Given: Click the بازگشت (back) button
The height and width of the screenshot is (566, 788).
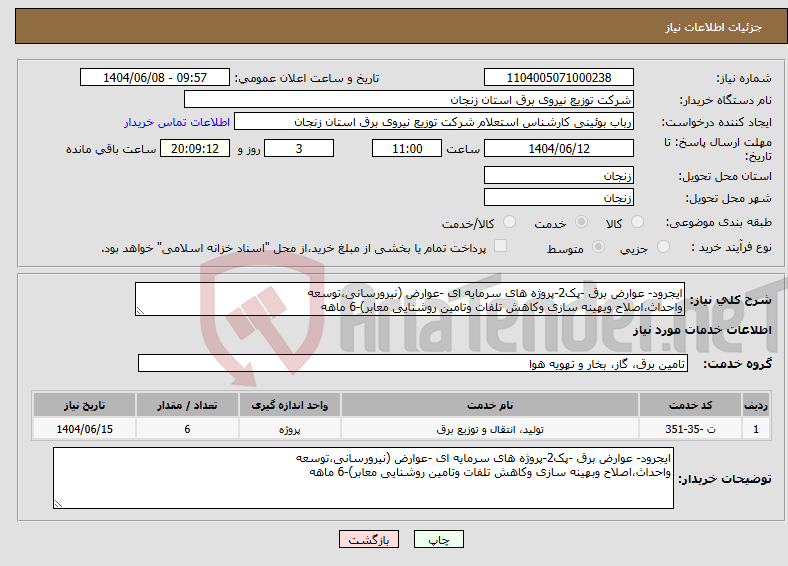Looking at the screenshot, I should pos(369,539).
